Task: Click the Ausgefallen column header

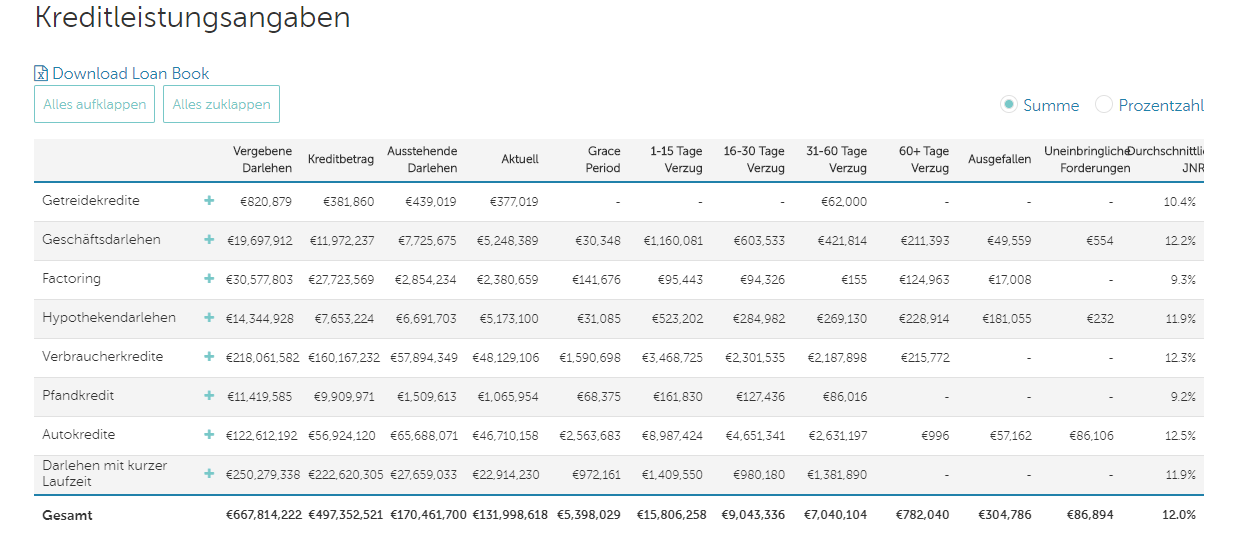Action: click(x=999, y=160)
